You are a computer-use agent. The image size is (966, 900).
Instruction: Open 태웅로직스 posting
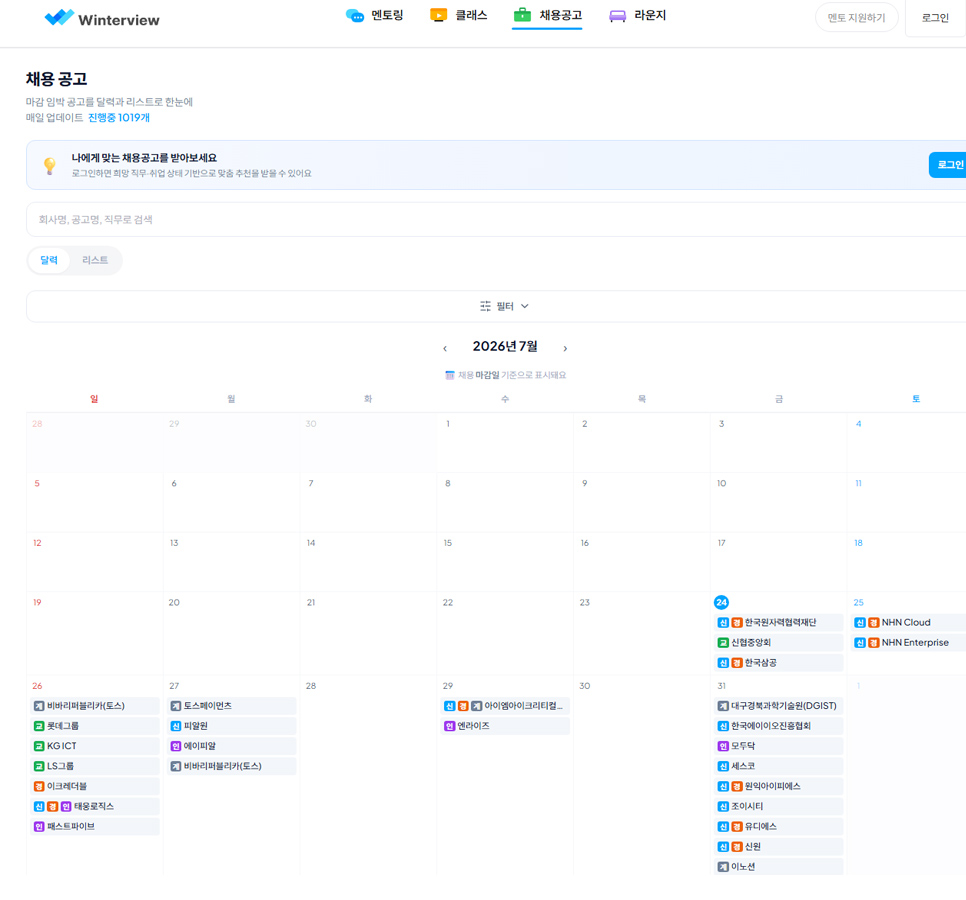pyautogui.click(x=95, y=806)
